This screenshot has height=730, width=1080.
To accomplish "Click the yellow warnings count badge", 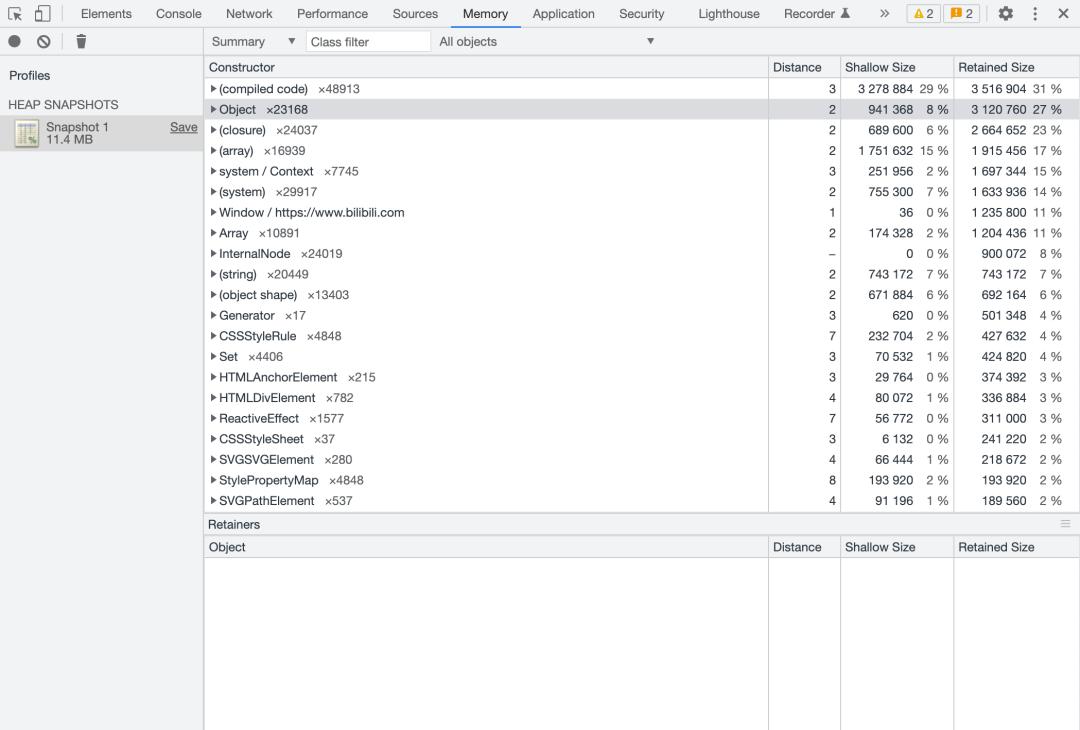I will tap(923, 14).
